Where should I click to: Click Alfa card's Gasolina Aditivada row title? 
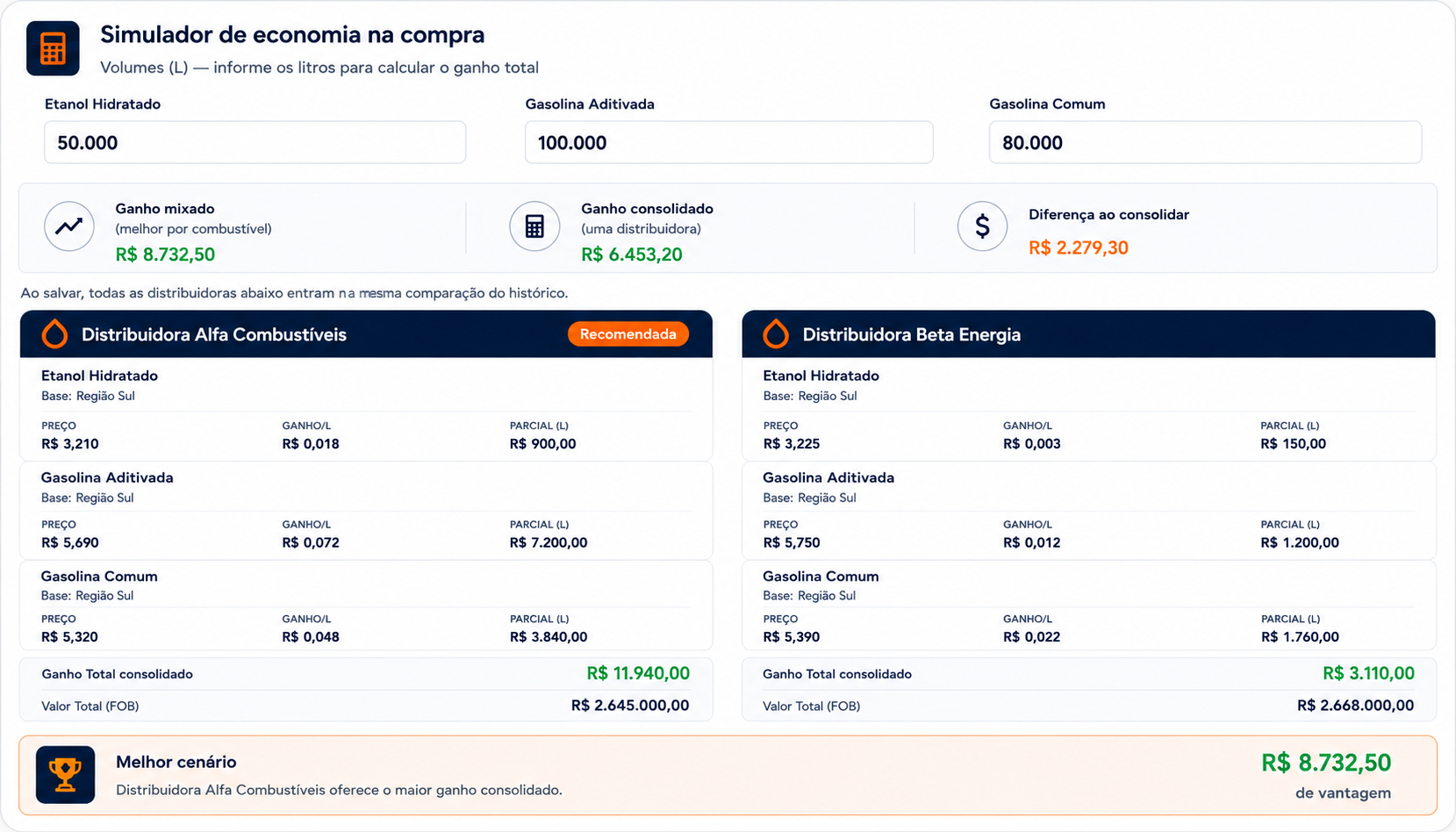(107, 477)
